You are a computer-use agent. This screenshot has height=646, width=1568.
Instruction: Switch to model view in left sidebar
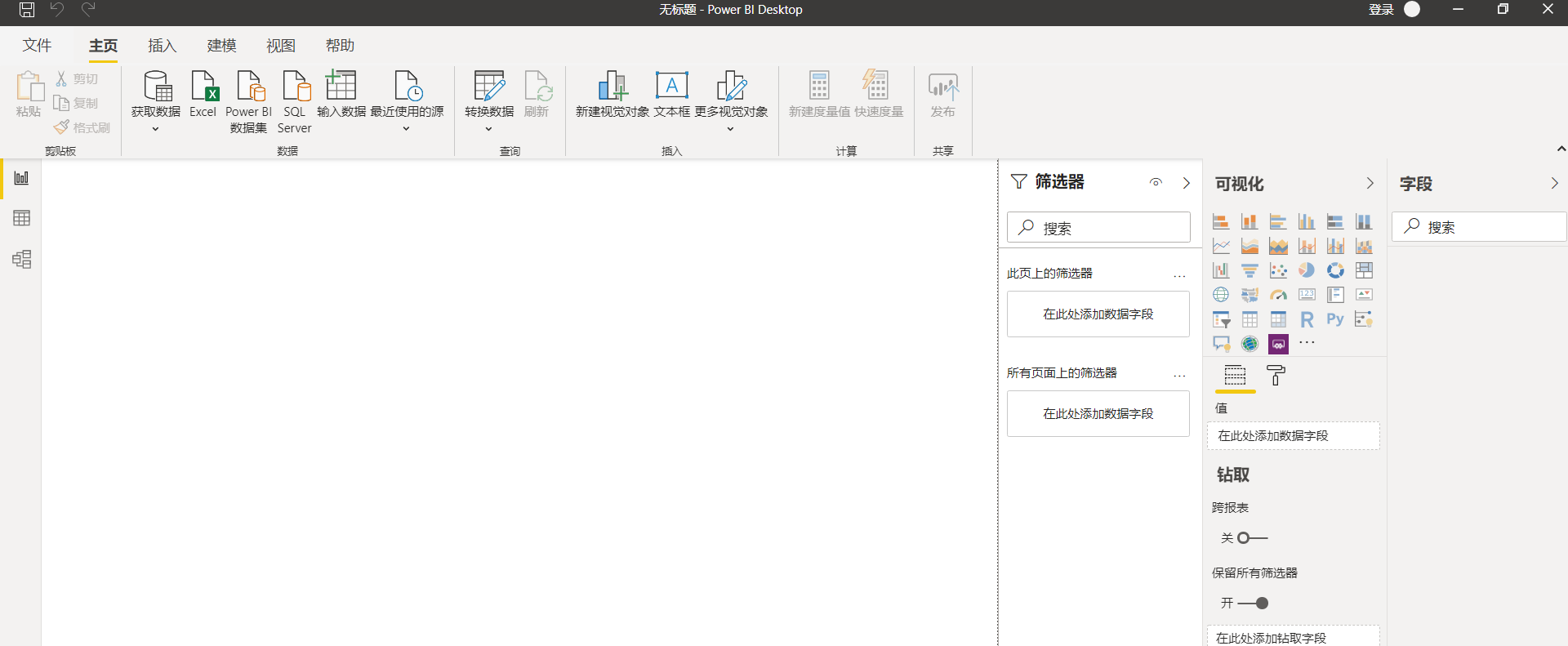point(21,259)
